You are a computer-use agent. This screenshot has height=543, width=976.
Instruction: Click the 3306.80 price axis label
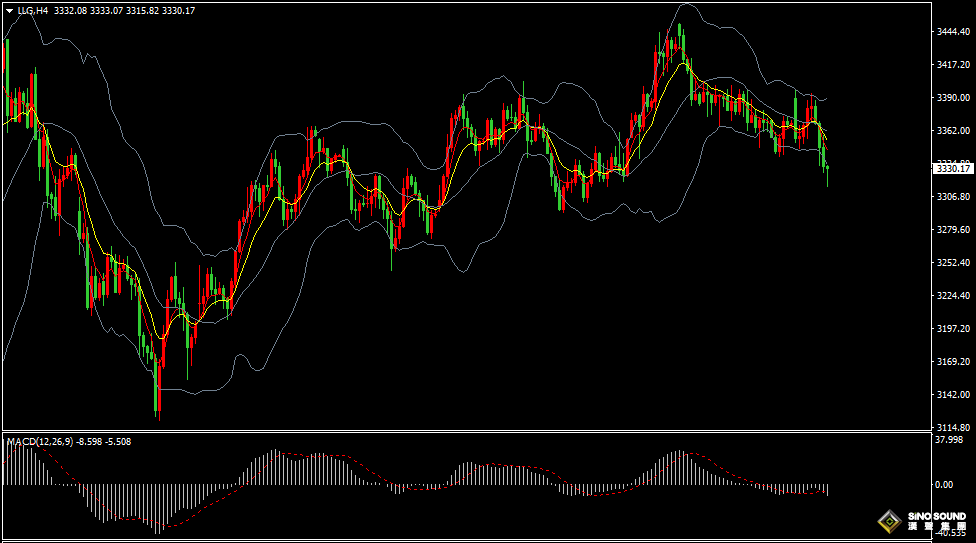954,197
